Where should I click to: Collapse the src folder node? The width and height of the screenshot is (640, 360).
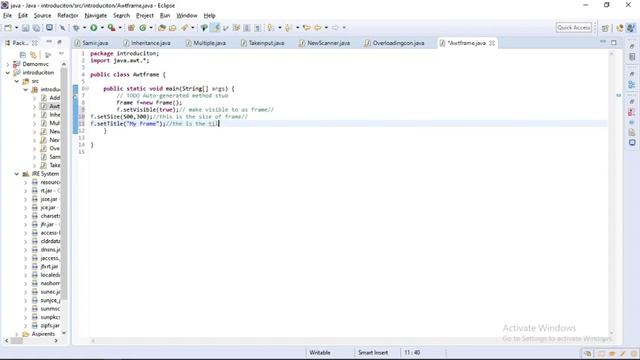pyautogui.click(x=17, y=81)
